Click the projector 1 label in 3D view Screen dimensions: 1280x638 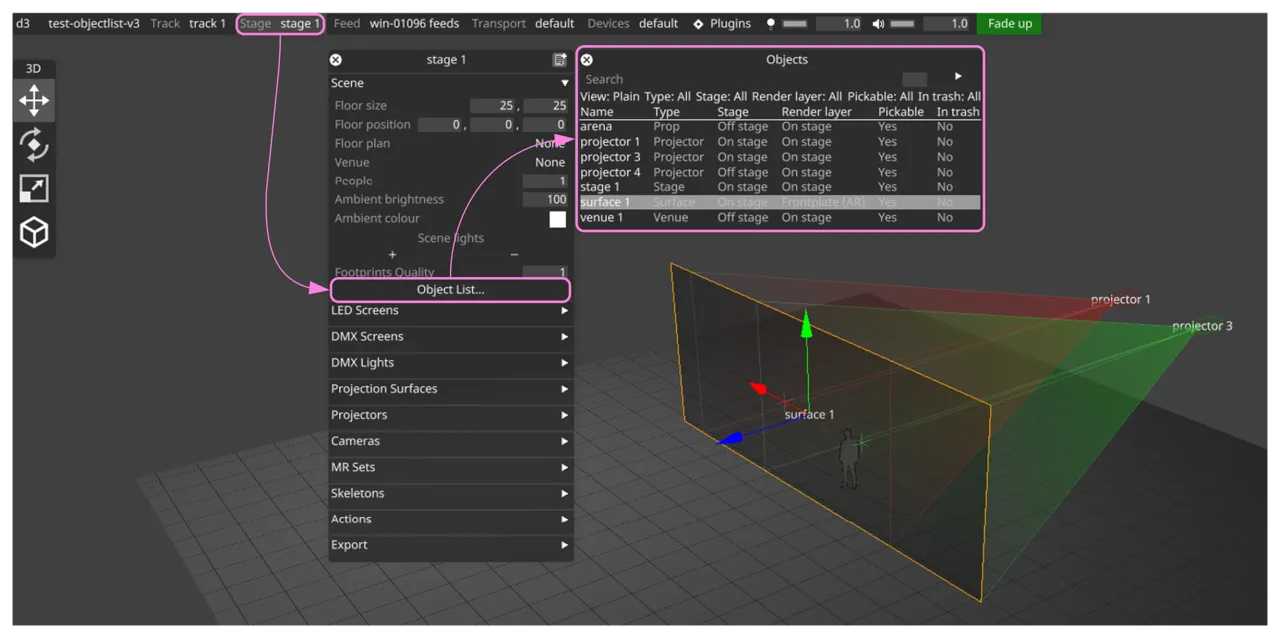click(1120, 300)
